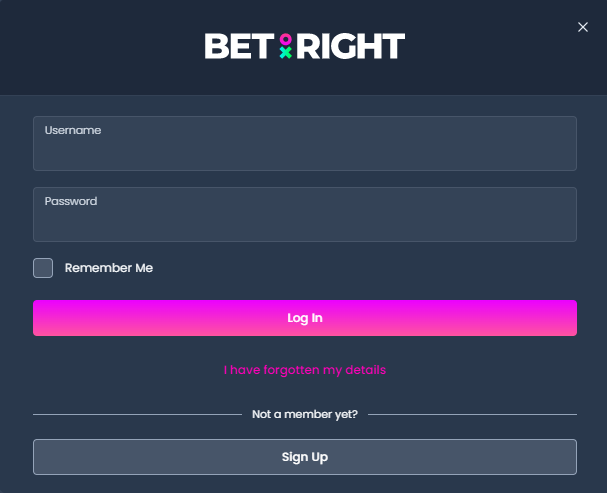The image size is (607, 493).
Task: Click the Username placeholder label
Action: 73,130
